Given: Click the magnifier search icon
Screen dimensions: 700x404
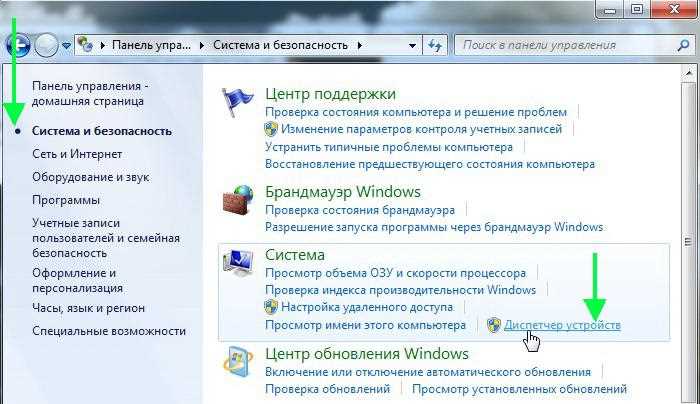Looking at the screenshot, I should (x=683, y=45).
